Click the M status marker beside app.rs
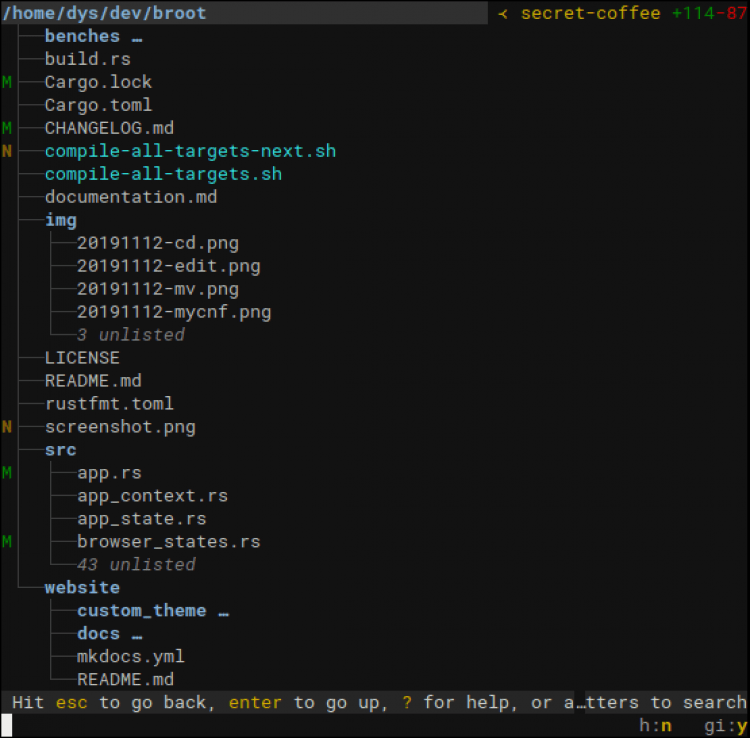The width and height of the screenshot is (750, 738). pyautogui.click(x=7, y=473)
